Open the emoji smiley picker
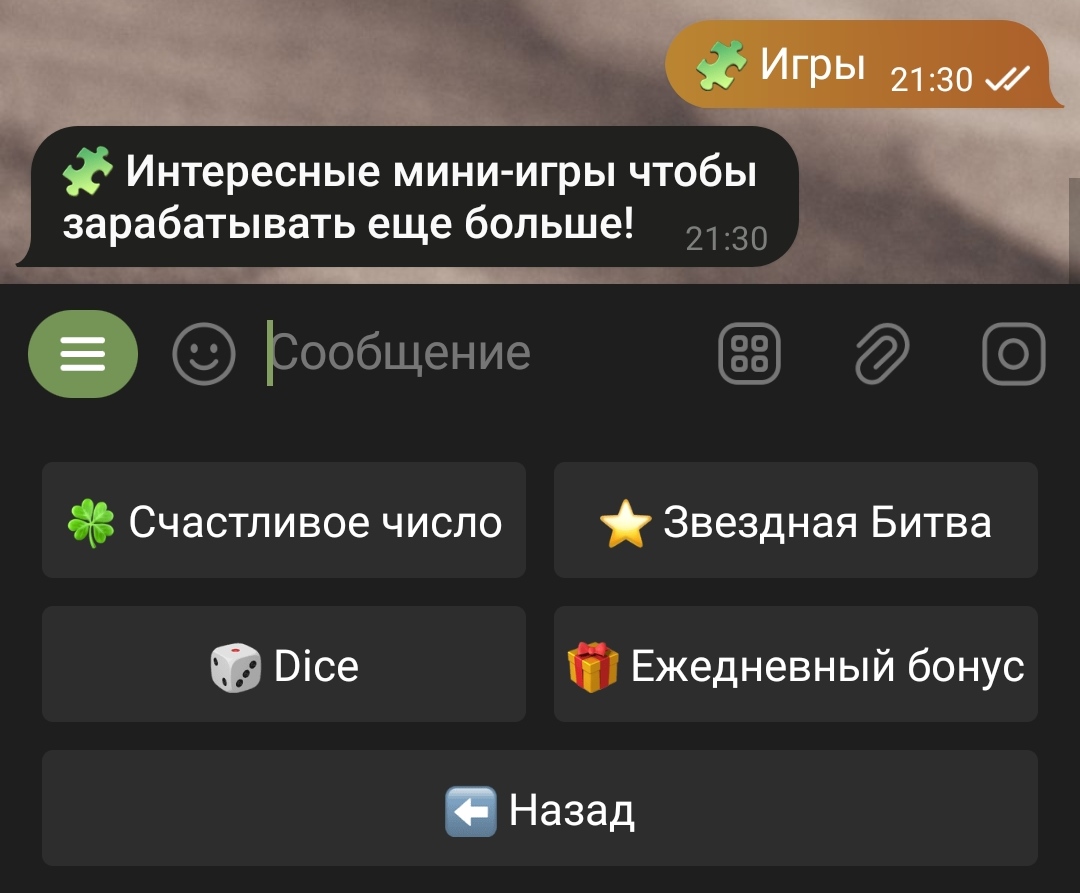The width and height of the screenshot is (1080, 893). click(x=204, y=354)
